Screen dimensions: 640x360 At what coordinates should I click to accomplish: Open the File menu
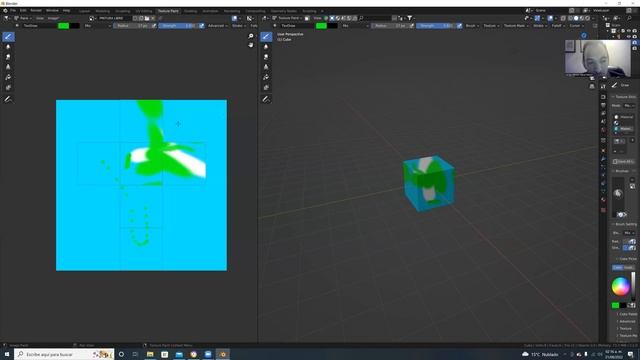[x=13, y=11]
